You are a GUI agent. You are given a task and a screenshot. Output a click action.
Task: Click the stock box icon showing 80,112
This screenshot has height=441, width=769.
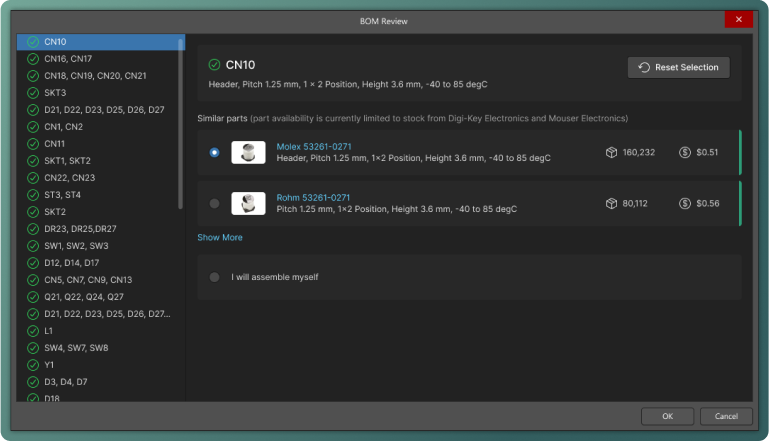[611, 203]
